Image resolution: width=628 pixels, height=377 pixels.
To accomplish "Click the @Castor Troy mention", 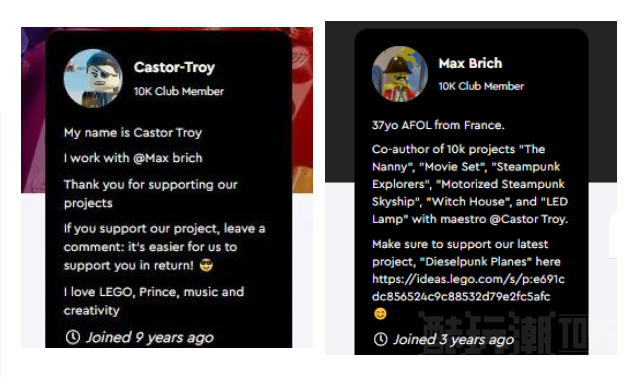I will click(x=528, y=219).
